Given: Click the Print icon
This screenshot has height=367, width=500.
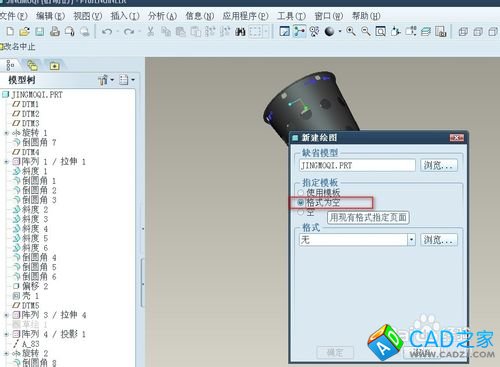Looking at the screenshot, I should point(55,32).
